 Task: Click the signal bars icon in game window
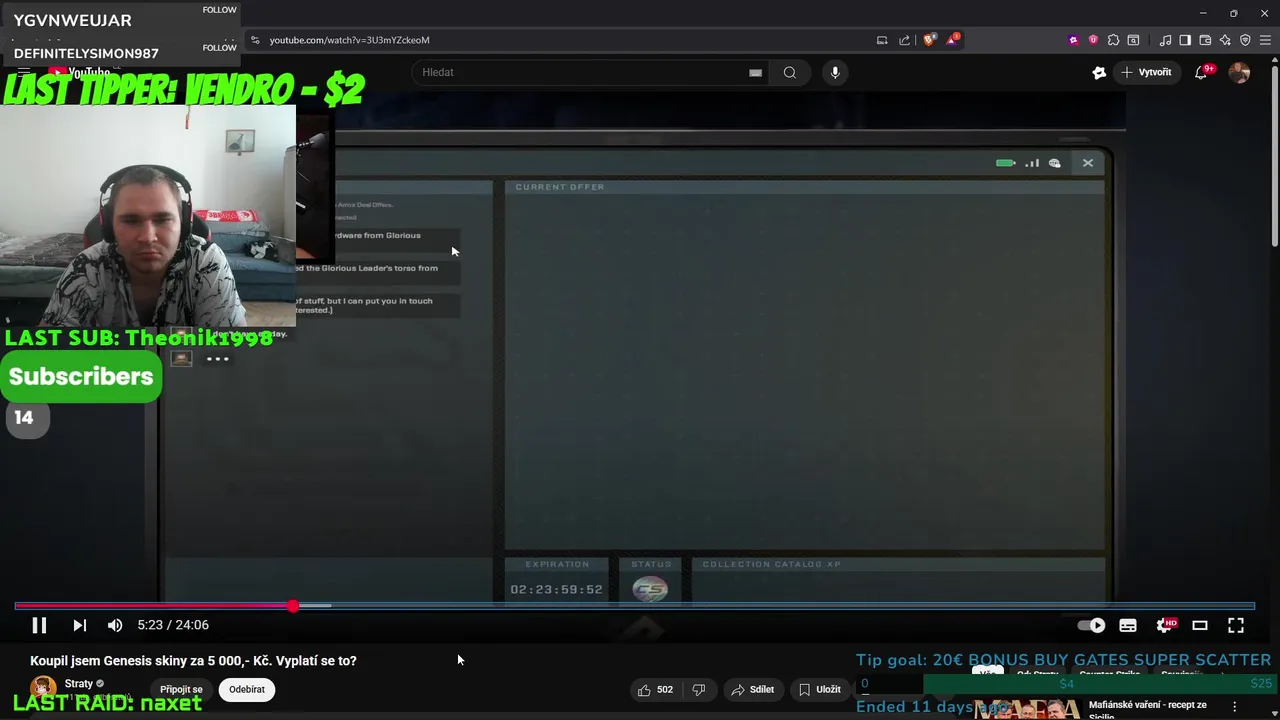[x=1032, y=163]
